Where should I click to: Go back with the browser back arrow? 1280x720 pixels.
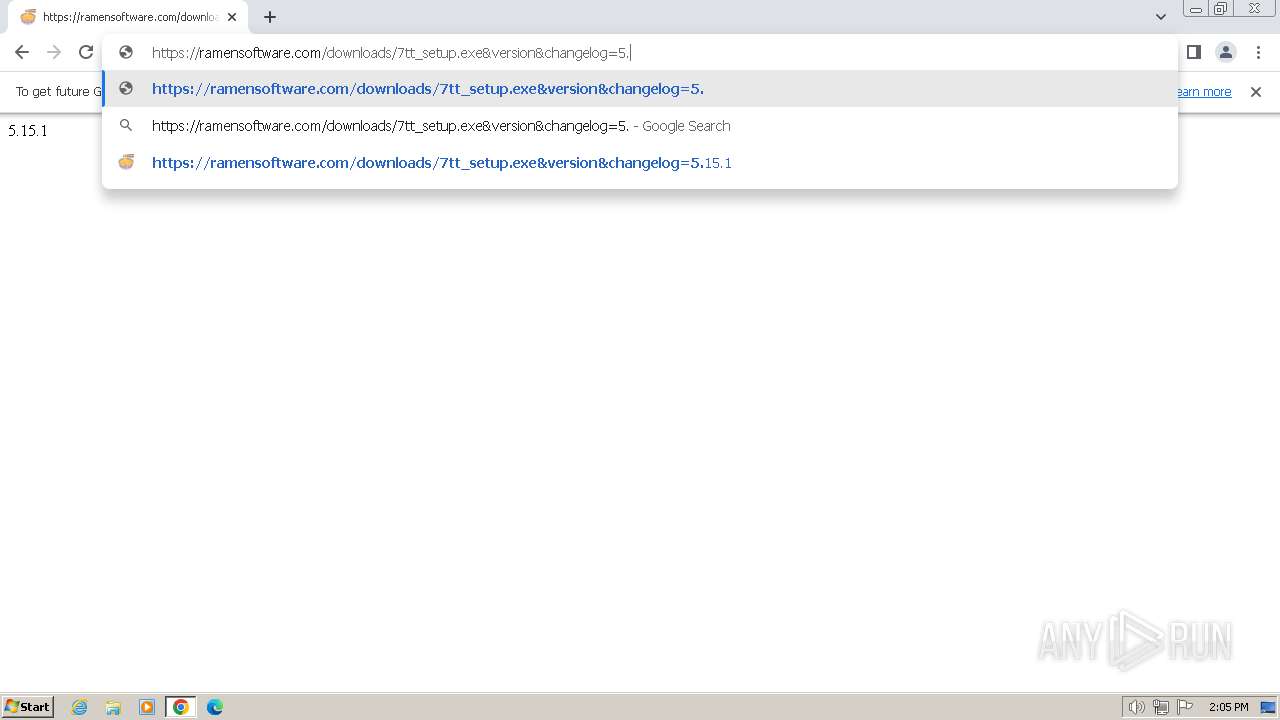pyautogui.click(x=22, y=52)
